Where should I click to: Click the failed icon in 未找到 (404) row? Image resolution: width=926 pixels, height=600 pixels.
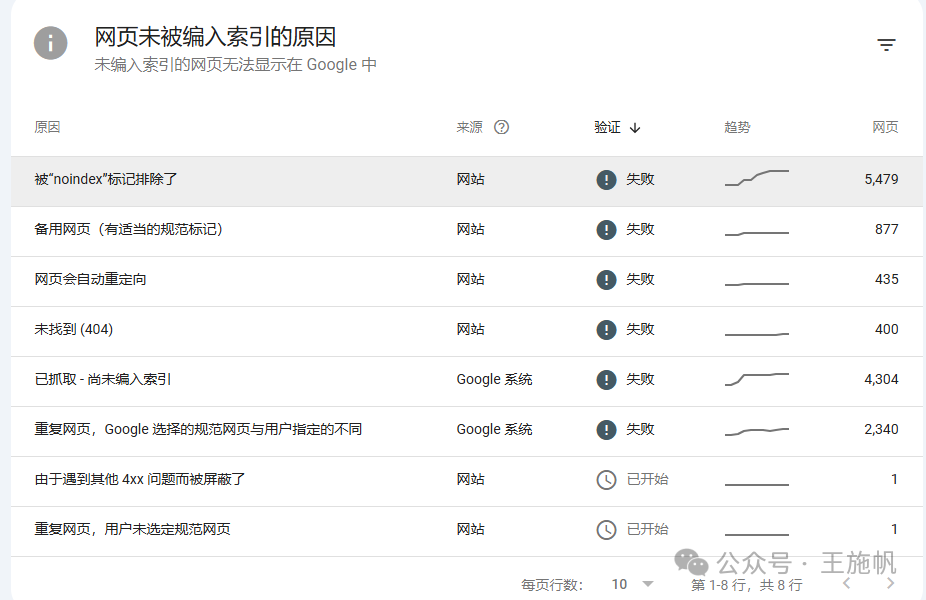[607, 330]
